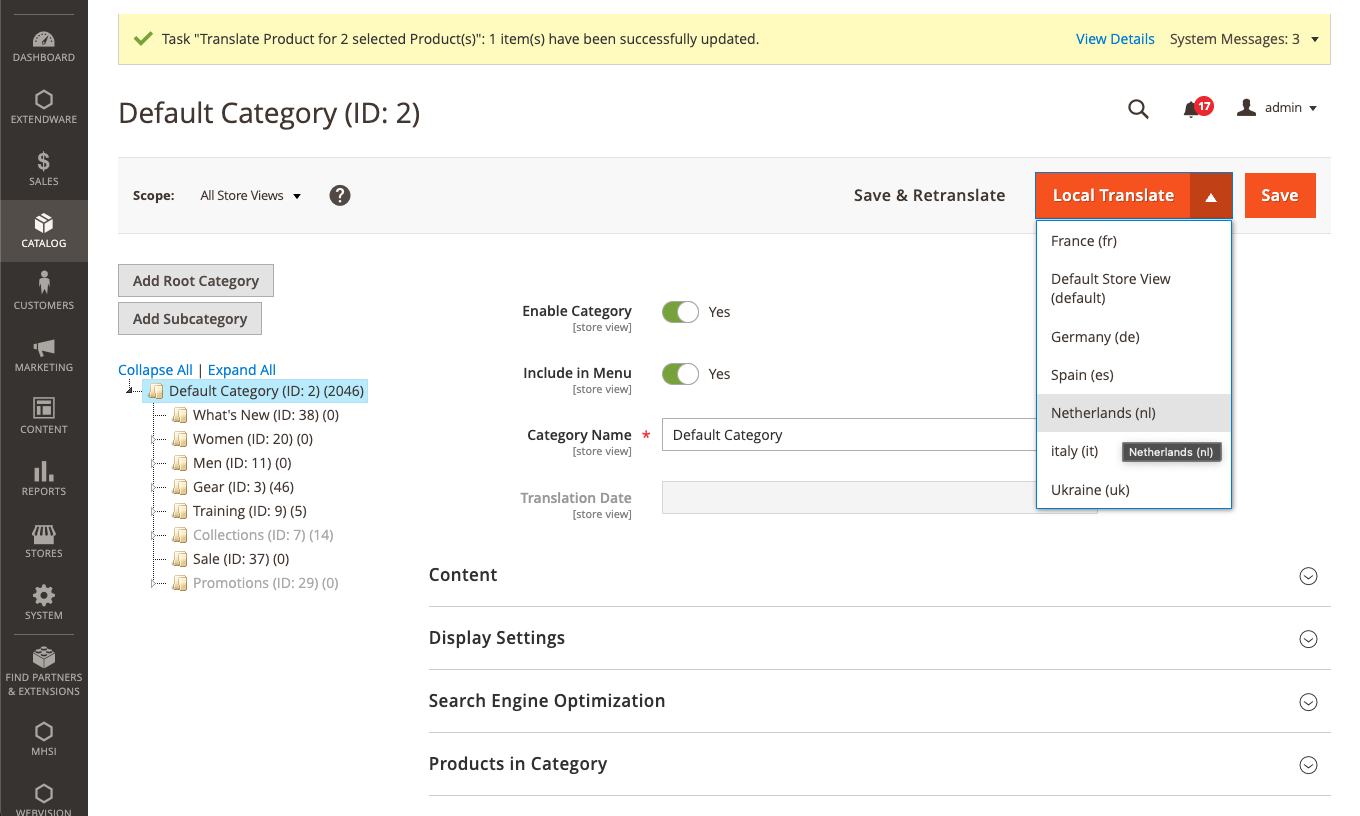The height and width of the screenshot is (816, 1360).
Task: Open the notifications bell with 17 badge
Action: pyautogui.click(x=1192, y=109)
